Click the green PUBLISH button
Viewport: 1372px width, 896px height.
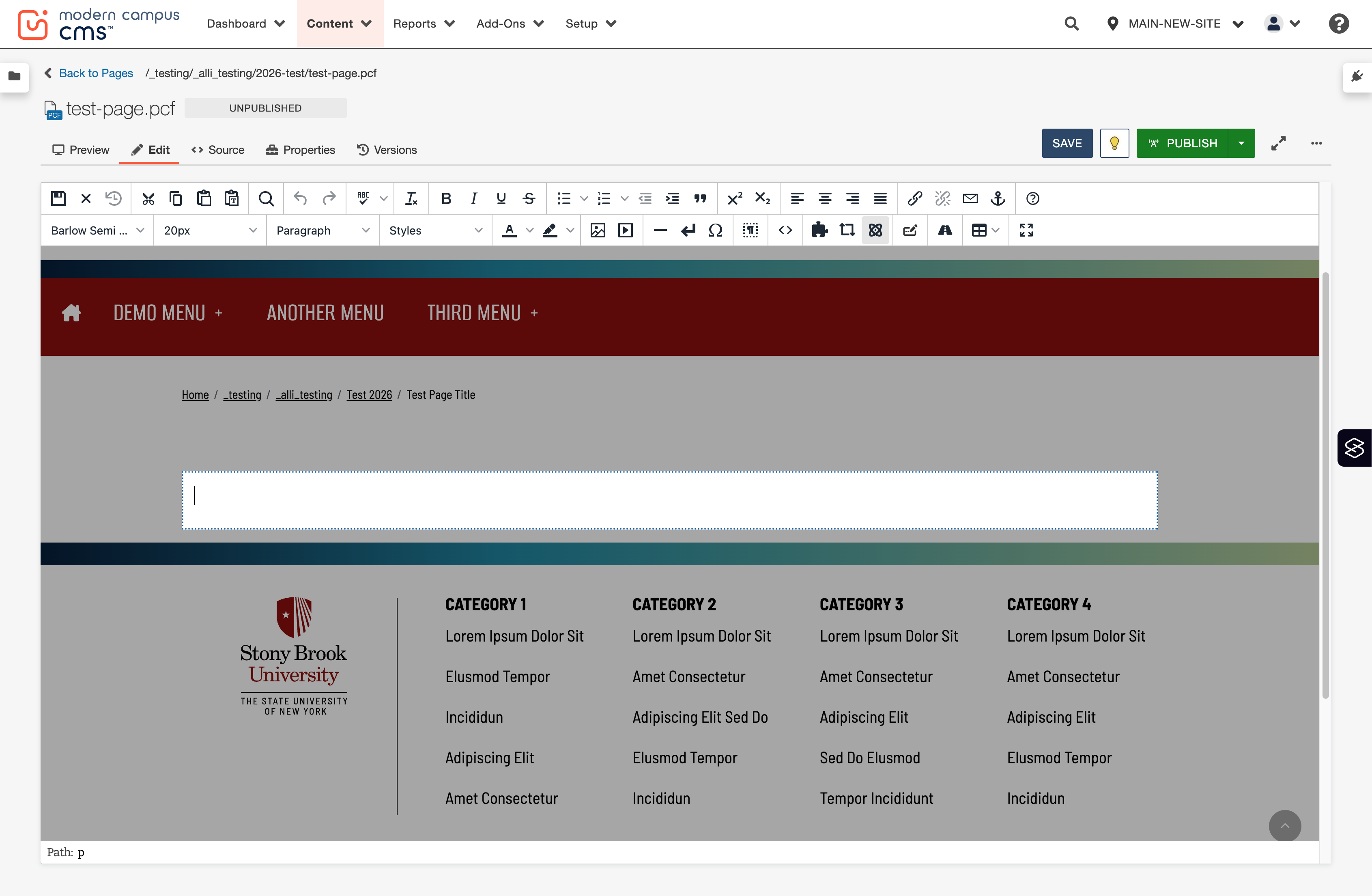coord(1182,143)
